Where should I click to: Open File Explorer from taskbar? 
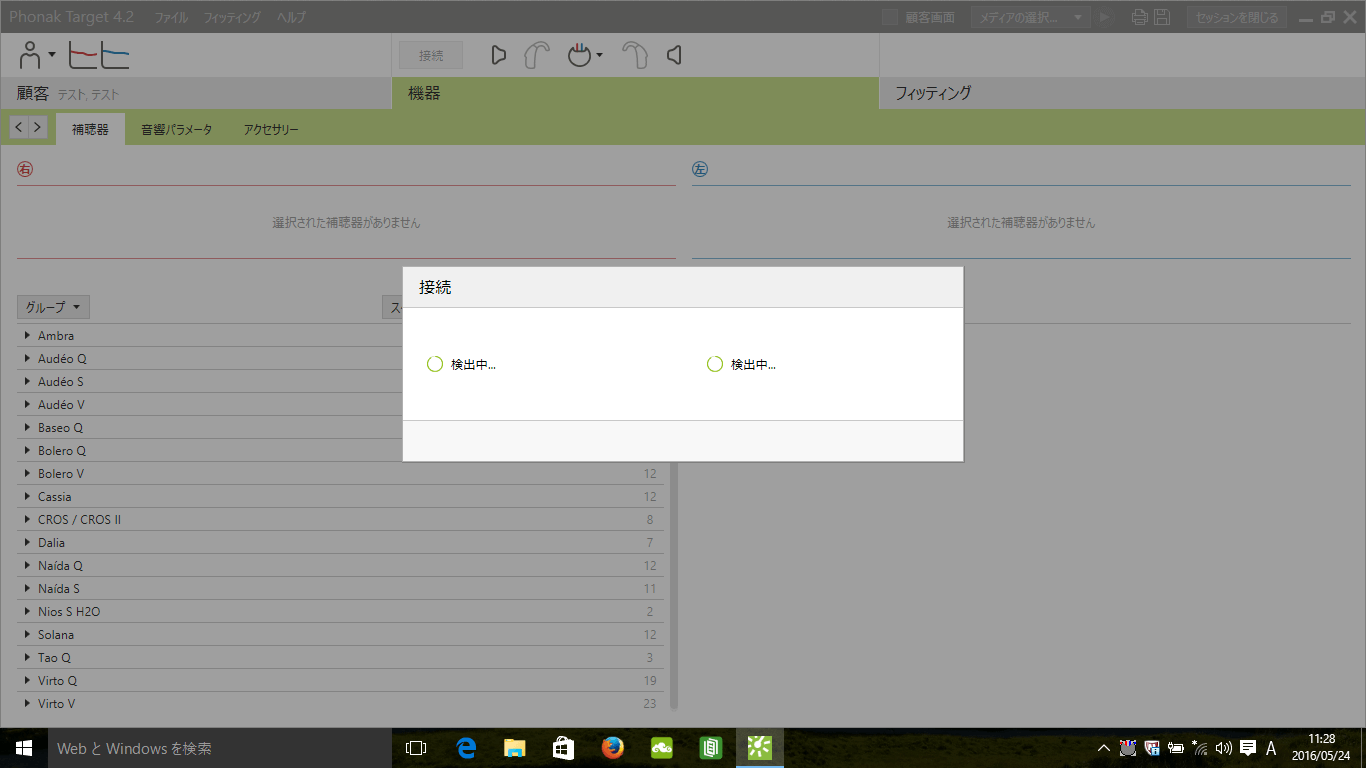tap(514, 748)
